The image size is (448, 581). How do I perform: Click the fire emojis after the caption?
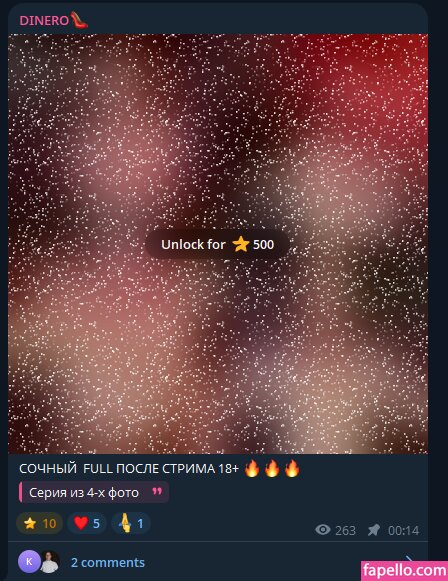click(272, 468)
